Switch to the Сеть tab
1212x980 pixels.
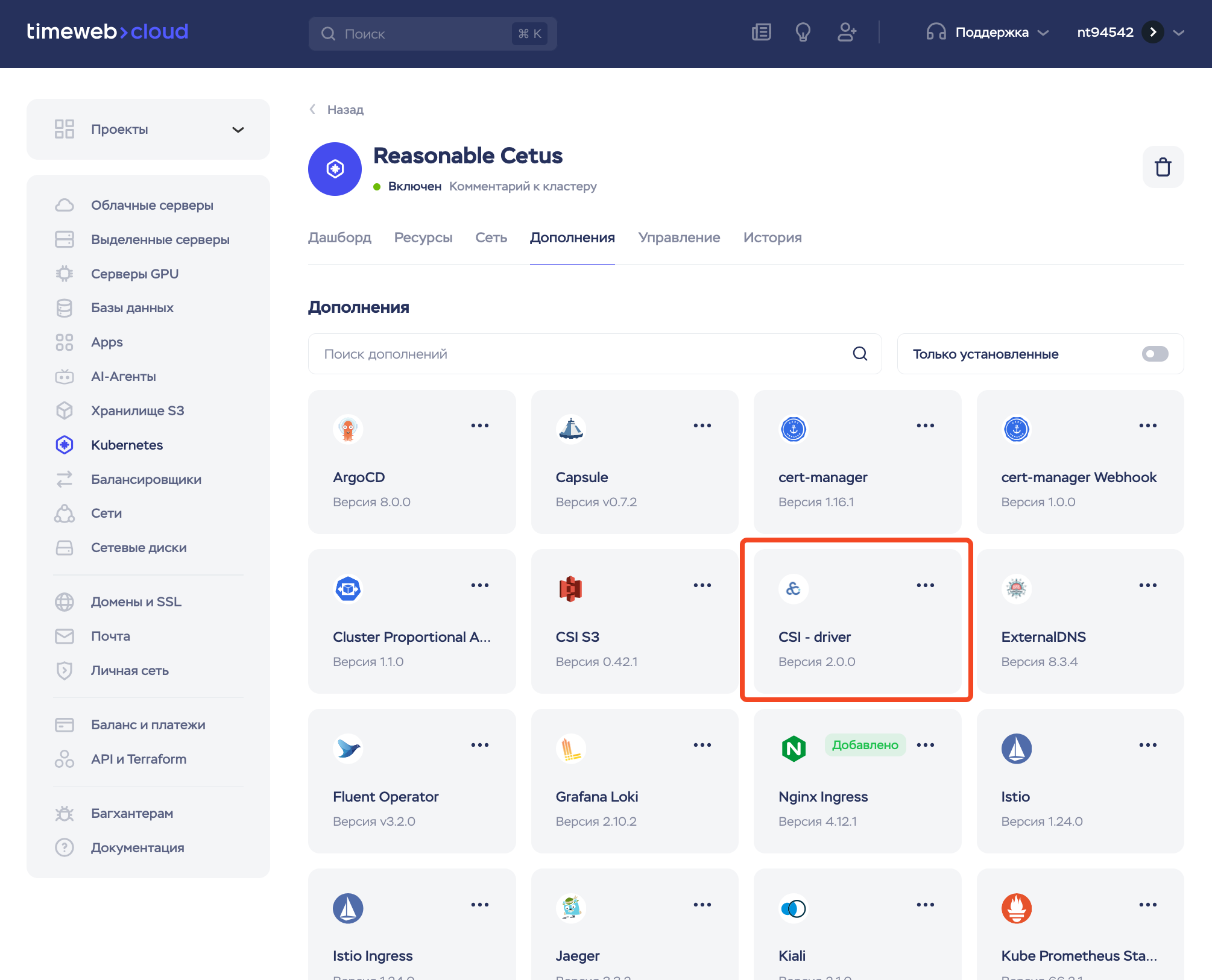[491, 237]
